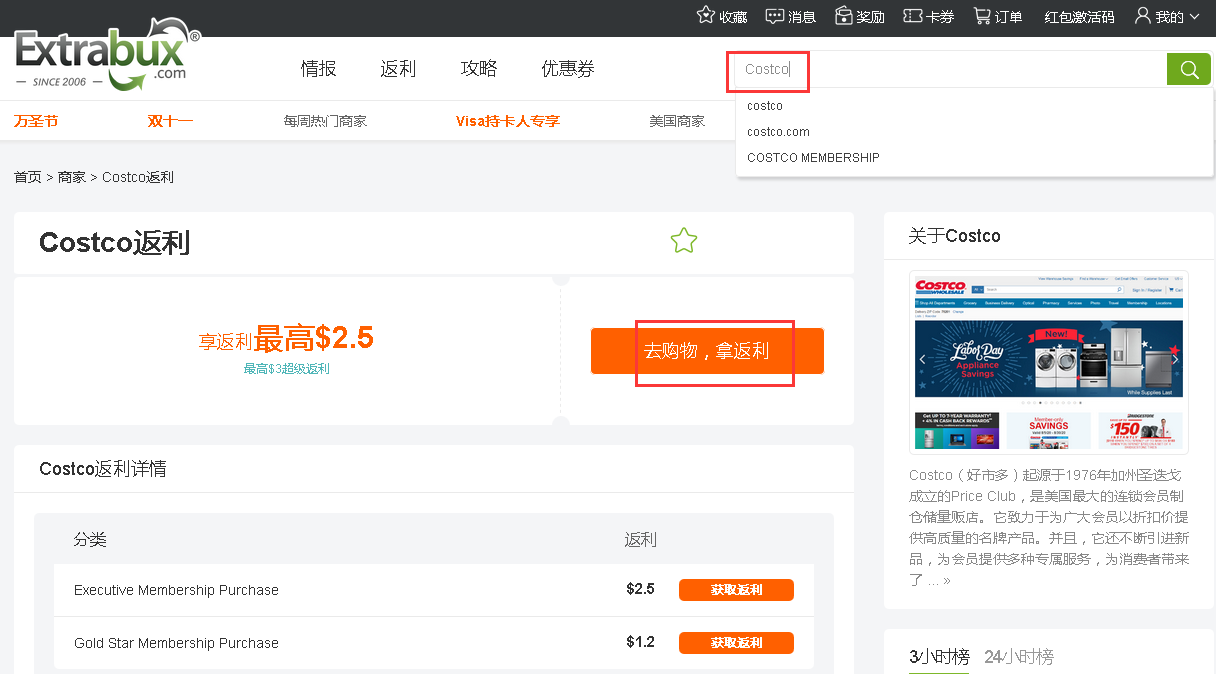Click 获取返利 for Gold Star Membership Purchase
Viewport: 1216px width, 674px height.
736,642
